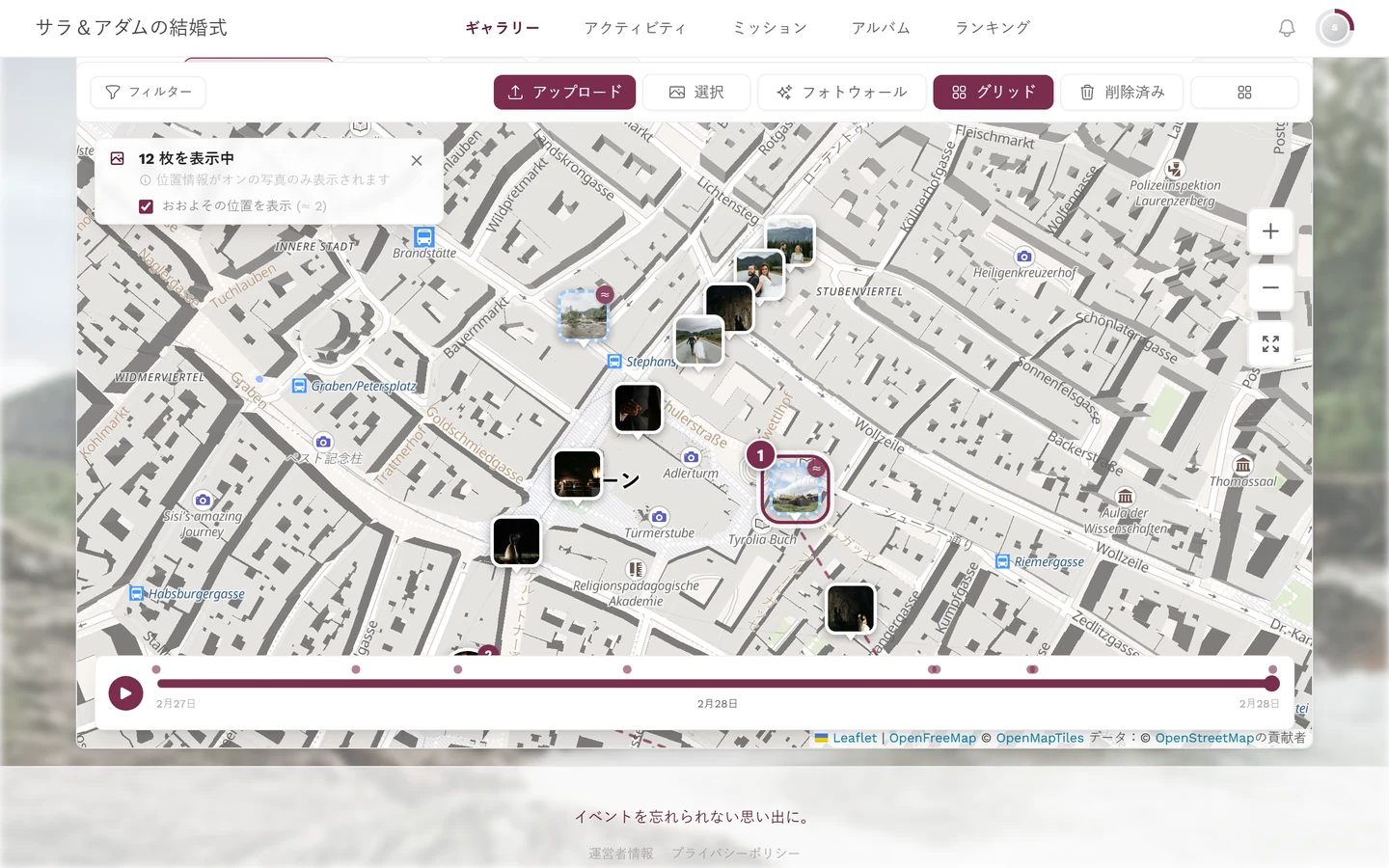Image resolution: width=1389 pixels, height=868 pixels.
Task: Click Thomassaal museum icon
Action: point(1243,465)
